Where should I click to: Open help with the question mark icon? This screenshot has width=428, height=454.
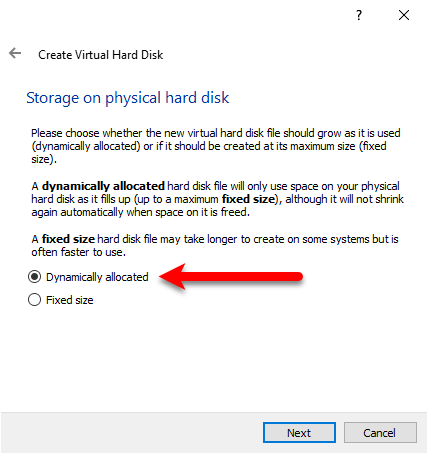click(x=359, y=15)
